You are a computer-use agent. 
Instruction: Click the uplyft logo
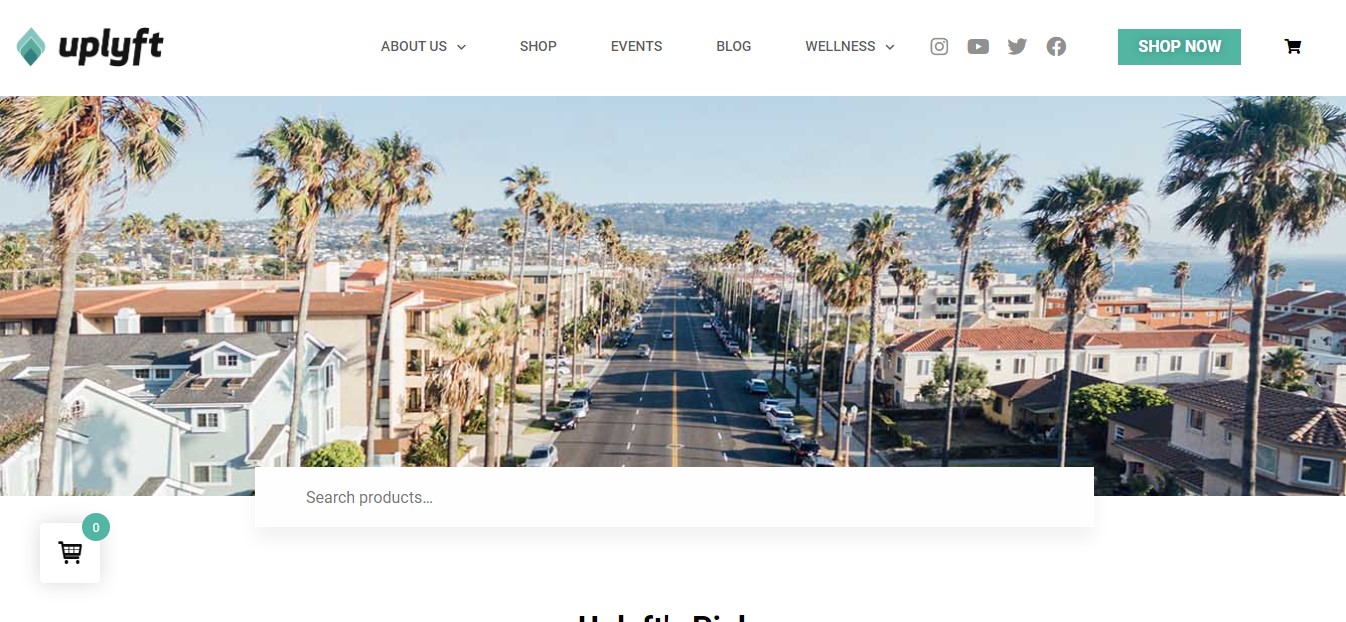pos(90,47)
